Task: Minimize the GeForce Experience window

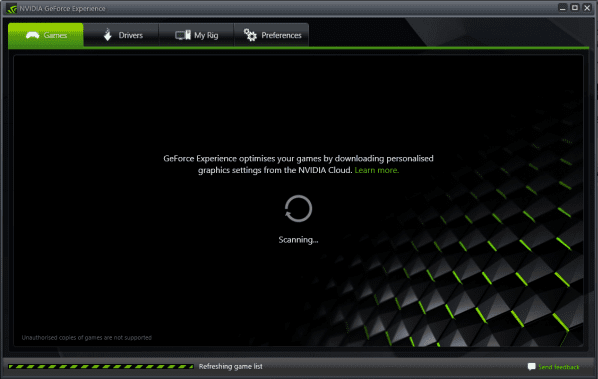Action: click(x=563, y=8)
